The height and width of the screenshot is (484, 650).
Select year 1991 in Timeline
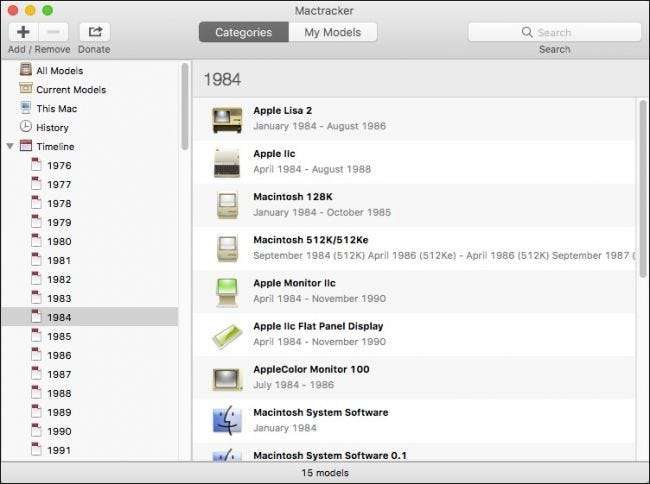(x=59, y=450)
